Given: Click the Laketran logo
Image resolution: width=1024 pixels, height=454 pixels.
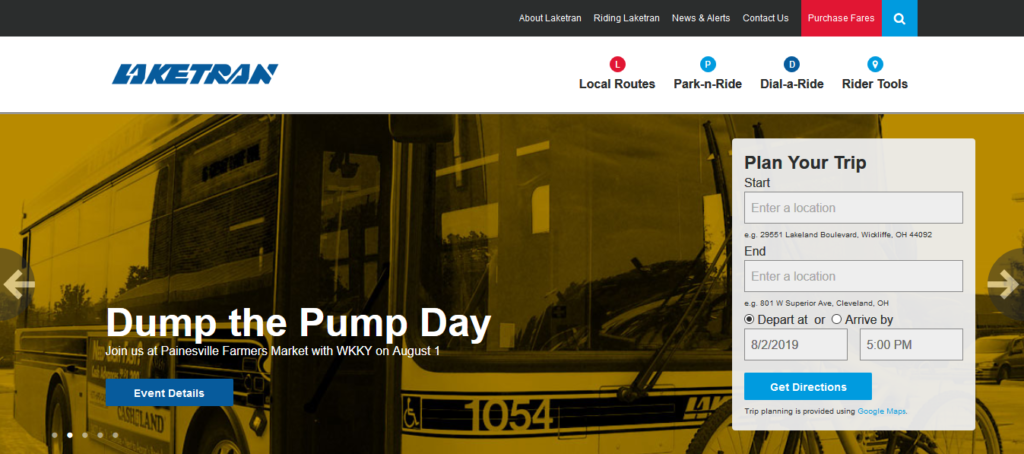Looking at the screenshot, I should [195, 74].
